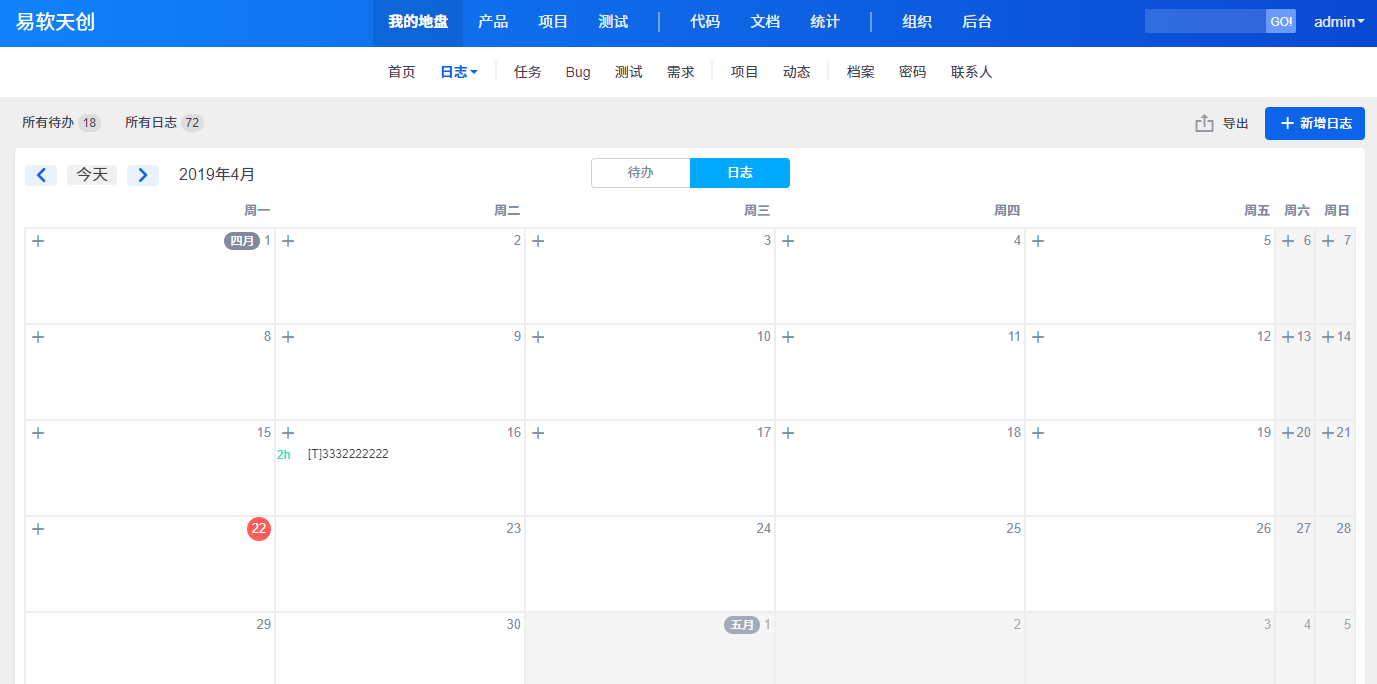Click the plus icon on April 18
Screen dimensions: 1377x684
[788, 433]
